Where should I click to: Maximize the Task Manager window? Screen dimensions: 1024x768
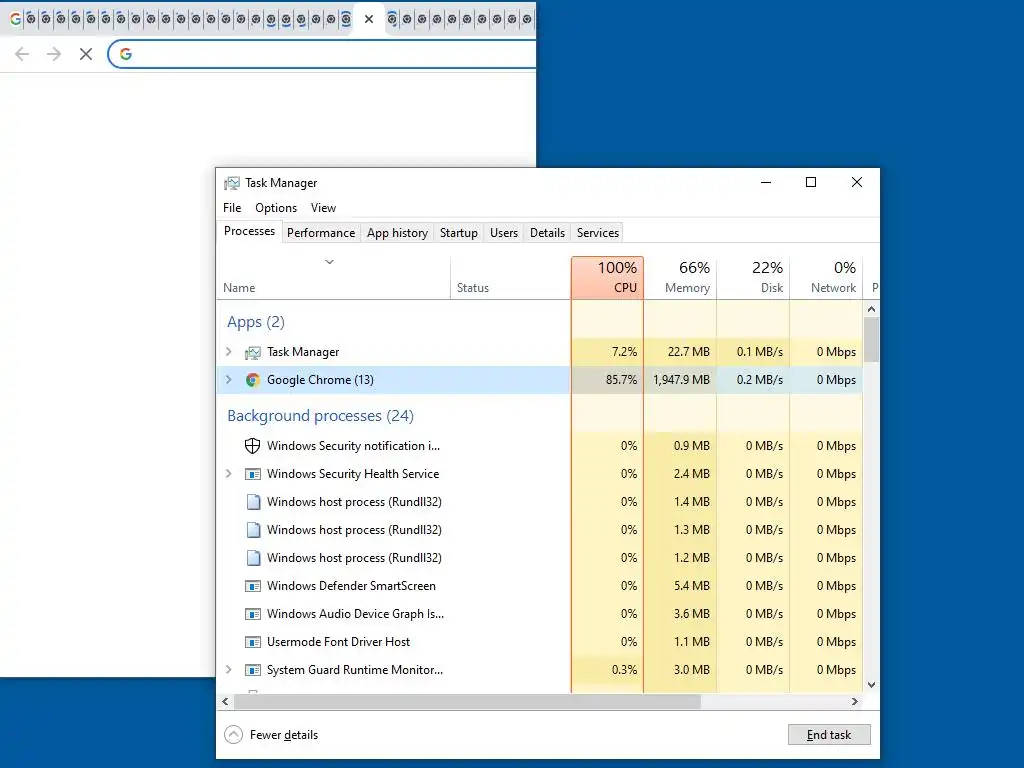pos(811,182)
